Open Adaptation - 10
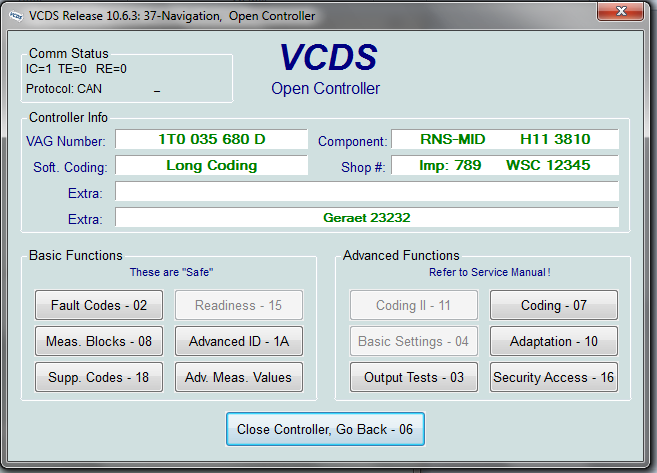This screenshot has width=657, height=473. [554, 341]
